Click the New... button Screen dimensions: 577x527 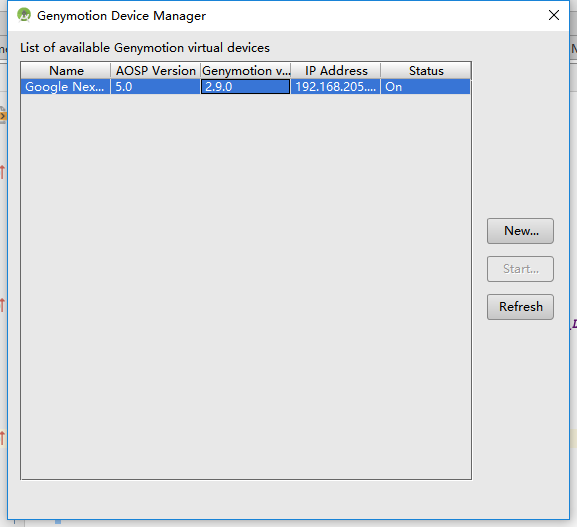[x=520, y=231]
